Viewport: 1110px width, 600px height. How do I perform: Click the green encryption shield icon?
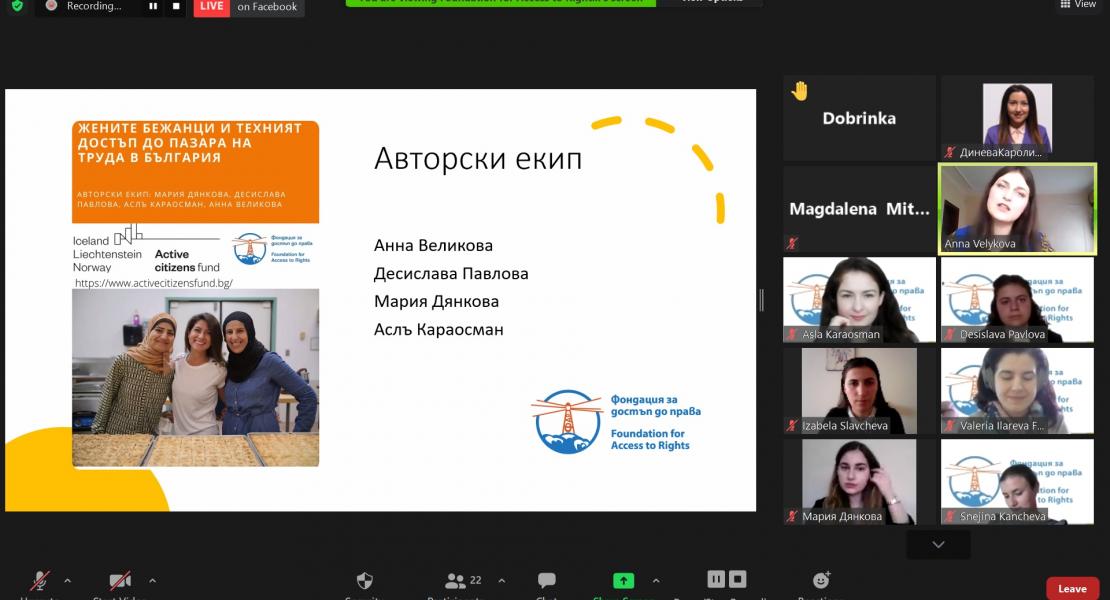click(17, 6)
